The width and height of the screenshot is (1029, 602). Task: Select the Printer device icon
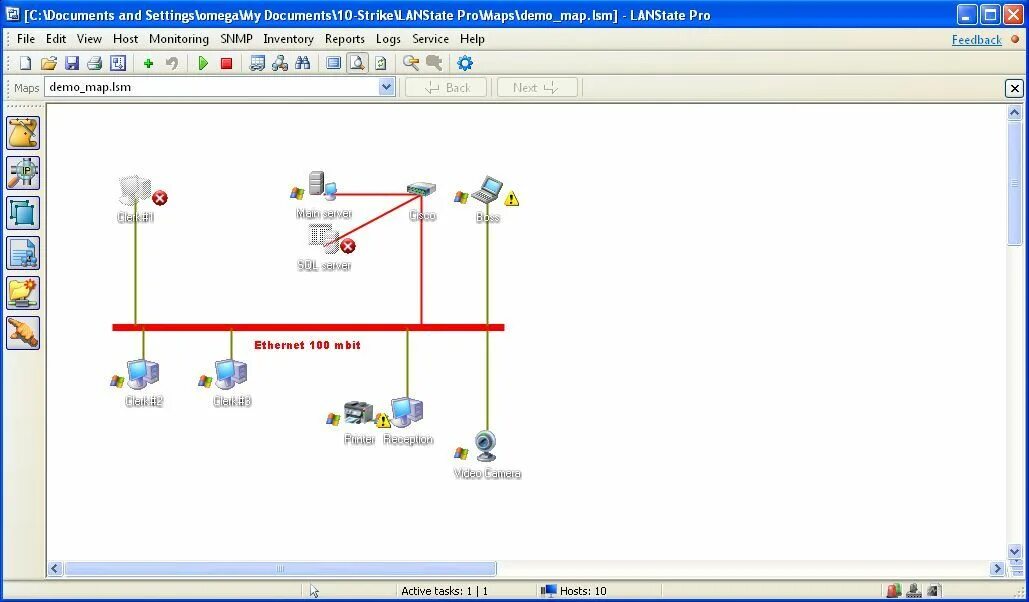[358, 413]
